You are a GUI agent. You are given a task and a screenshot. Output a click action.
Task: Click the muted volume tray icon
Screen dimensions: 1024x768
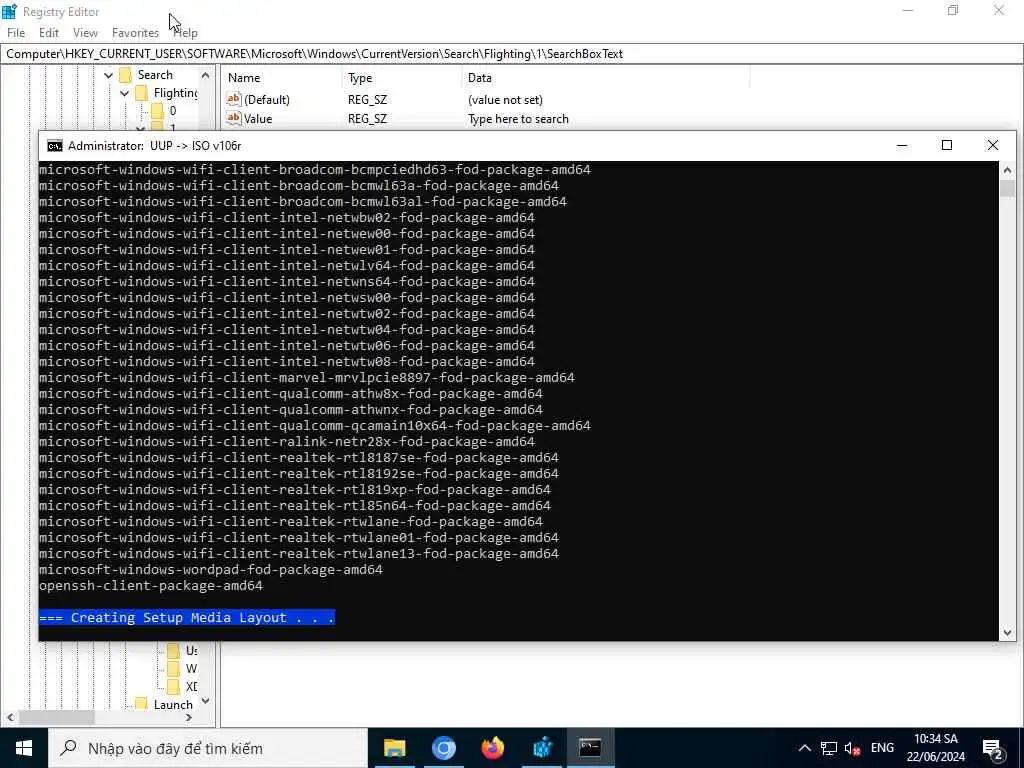(852, 748)
